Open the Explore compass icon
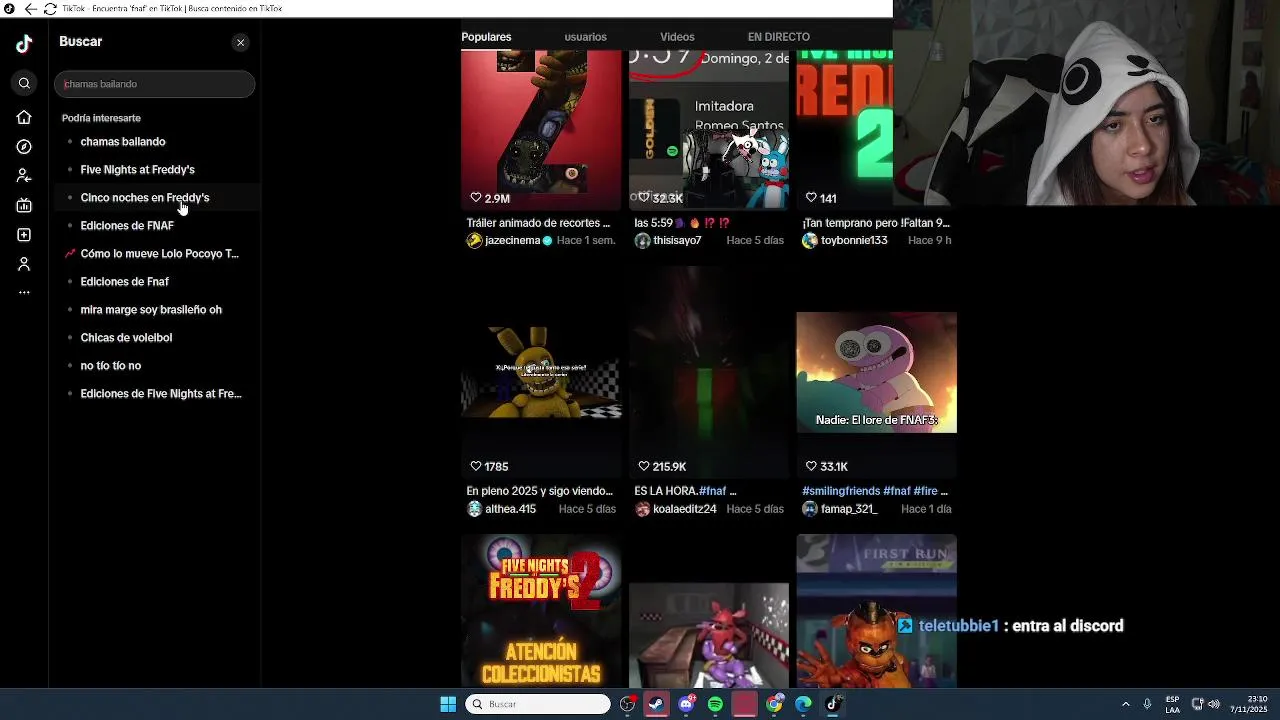This screenshot has width=1280, height=720. [24, 146]
